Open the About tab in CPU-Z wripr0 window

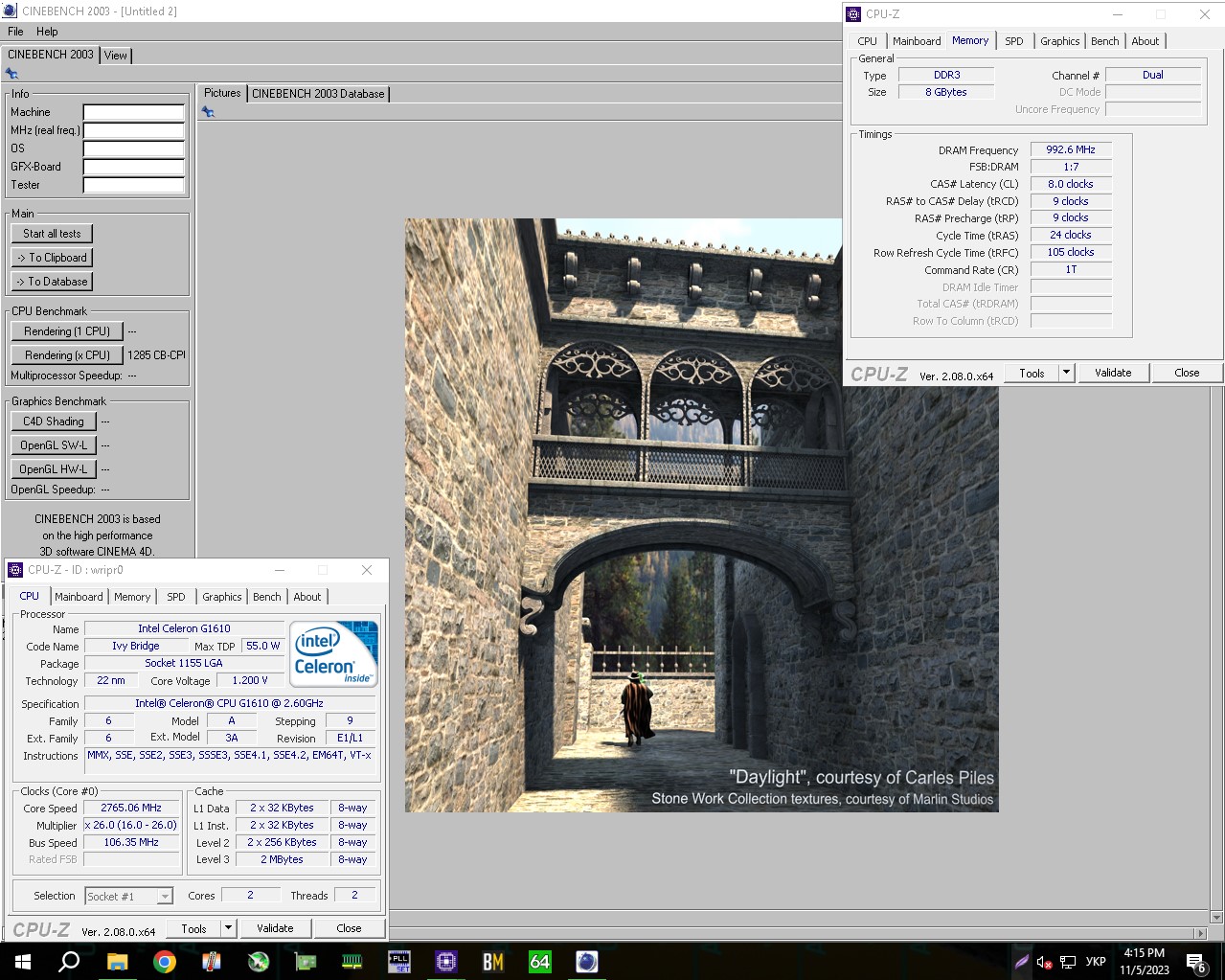pos(307,597)
